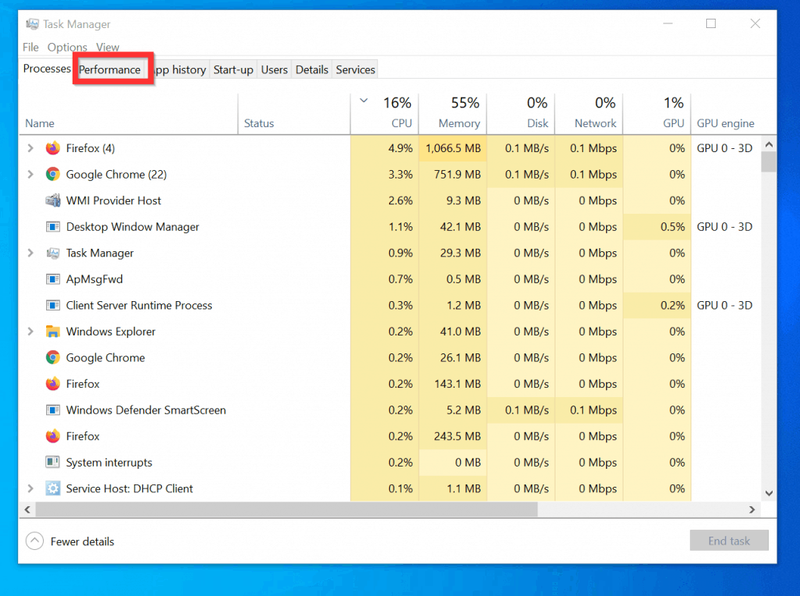The image size is (800, 596).
Task: Click the vertical scrollbar thumb
Action: (769, 162)
